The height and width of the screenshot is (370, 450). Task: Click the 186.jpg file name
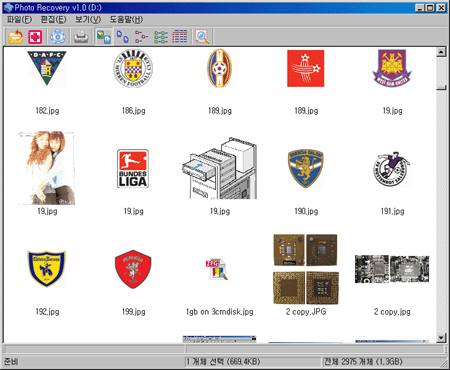133,111
